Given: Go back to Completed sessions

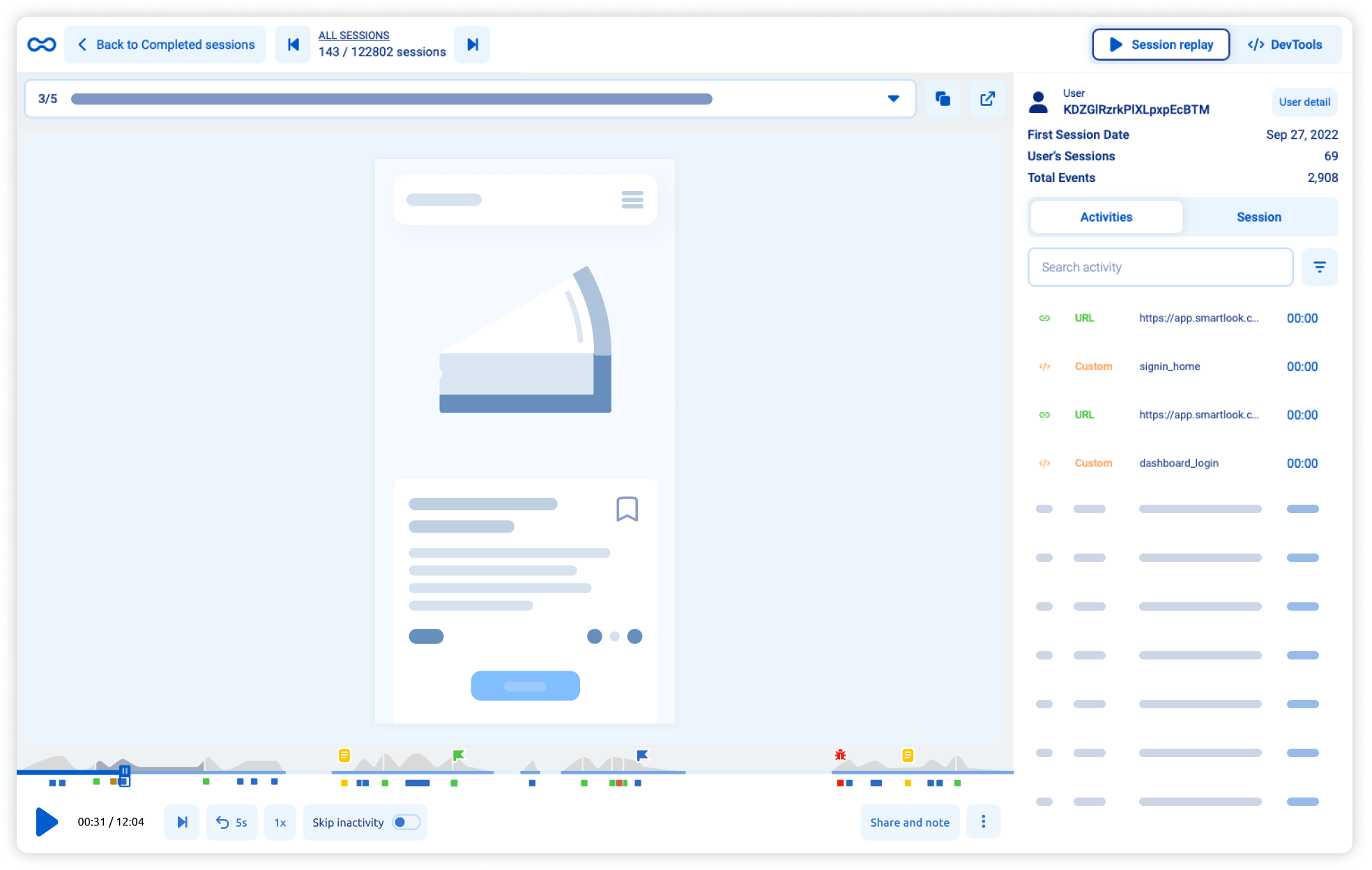Looking at the screenshot, I should 165,45.
